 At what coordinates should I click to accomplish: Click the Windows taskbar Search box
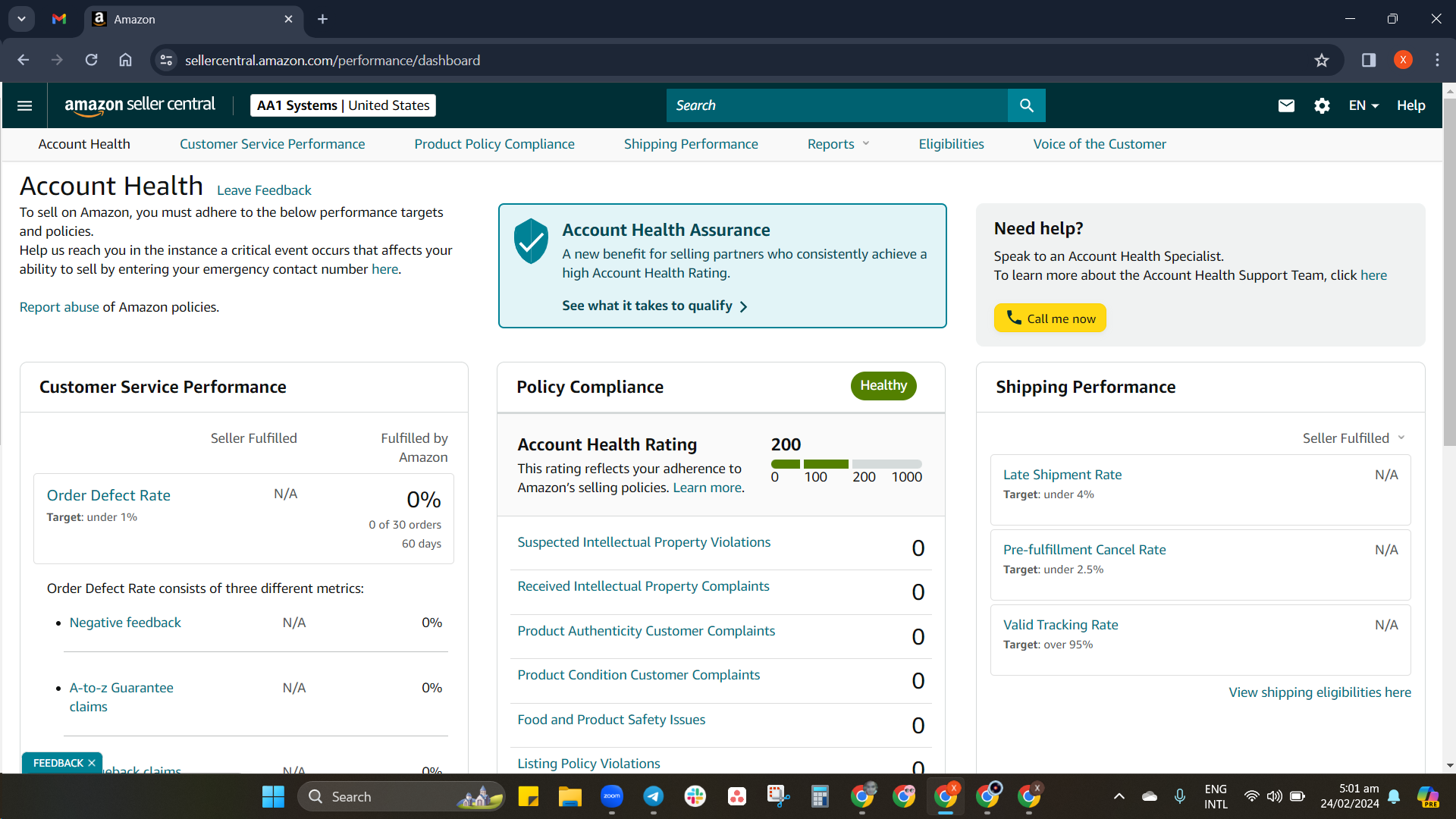[402, 796]
